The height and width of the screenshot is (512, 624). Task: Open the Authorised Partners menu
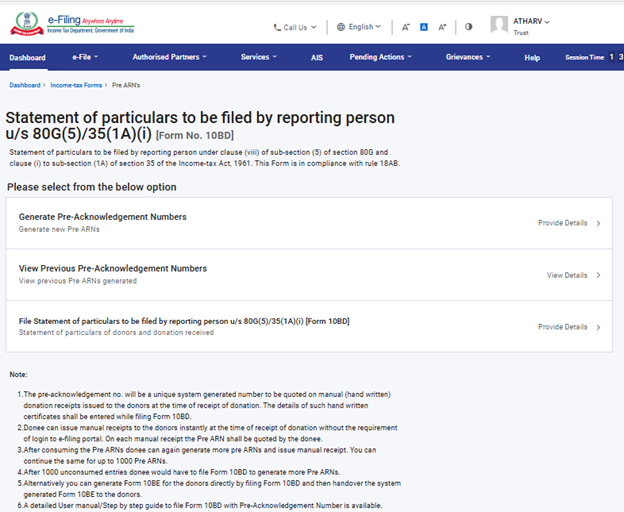tap(169, 57)
